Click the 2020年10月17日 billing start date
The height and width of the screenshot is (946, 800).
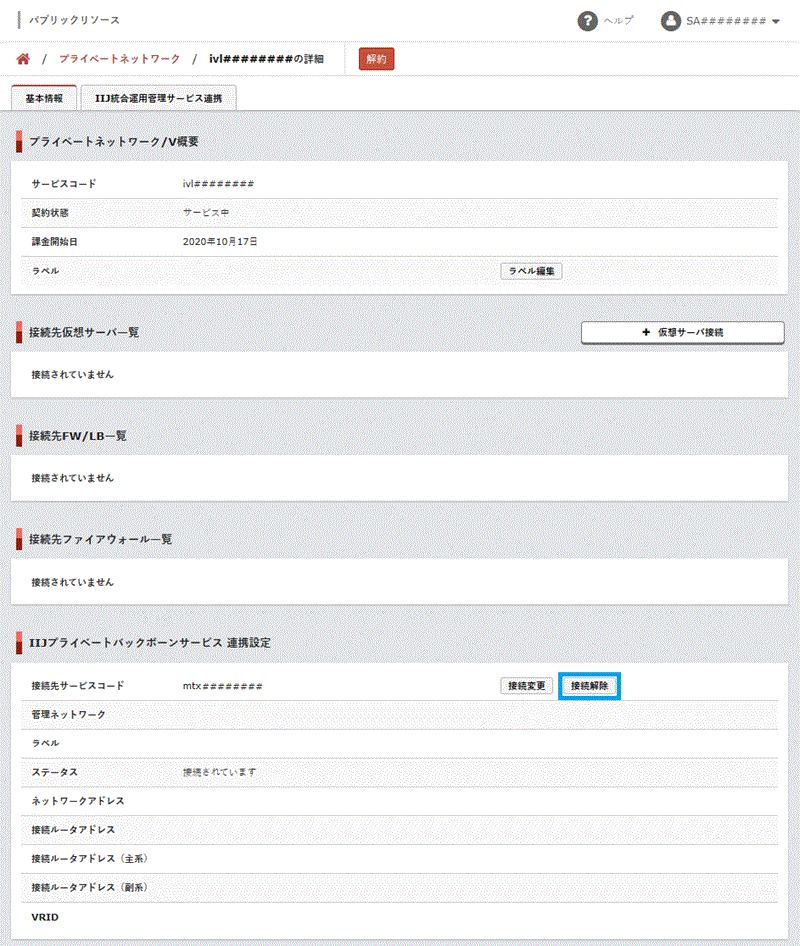220,242
